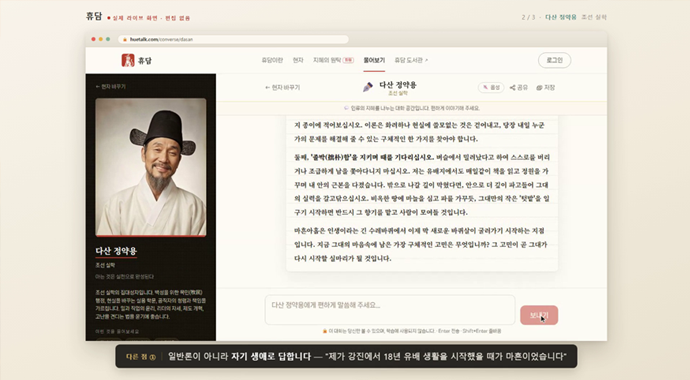Click the 다산 정약용 portrait image
This screenshot has height=380, width=690.
151,167
